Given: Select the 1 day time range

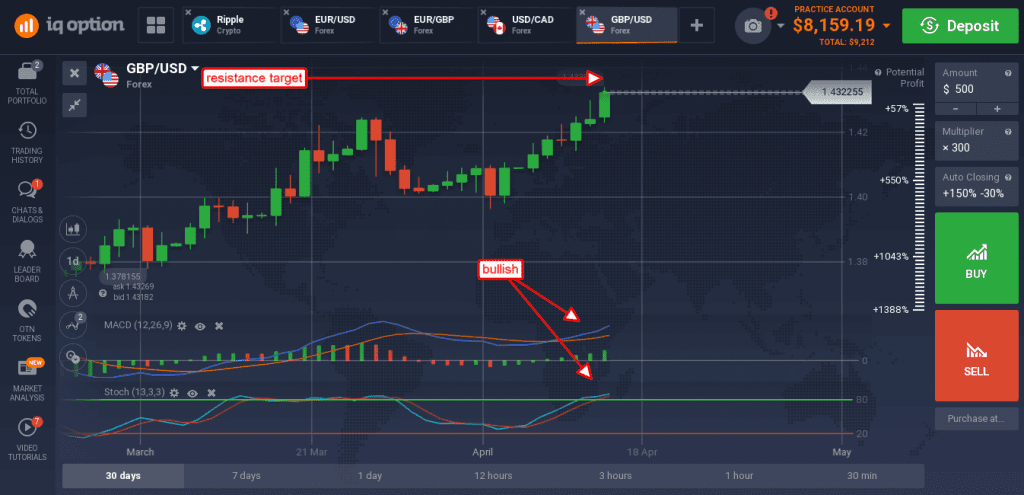Looking at the screenshot, I should [x=370, y=475].
